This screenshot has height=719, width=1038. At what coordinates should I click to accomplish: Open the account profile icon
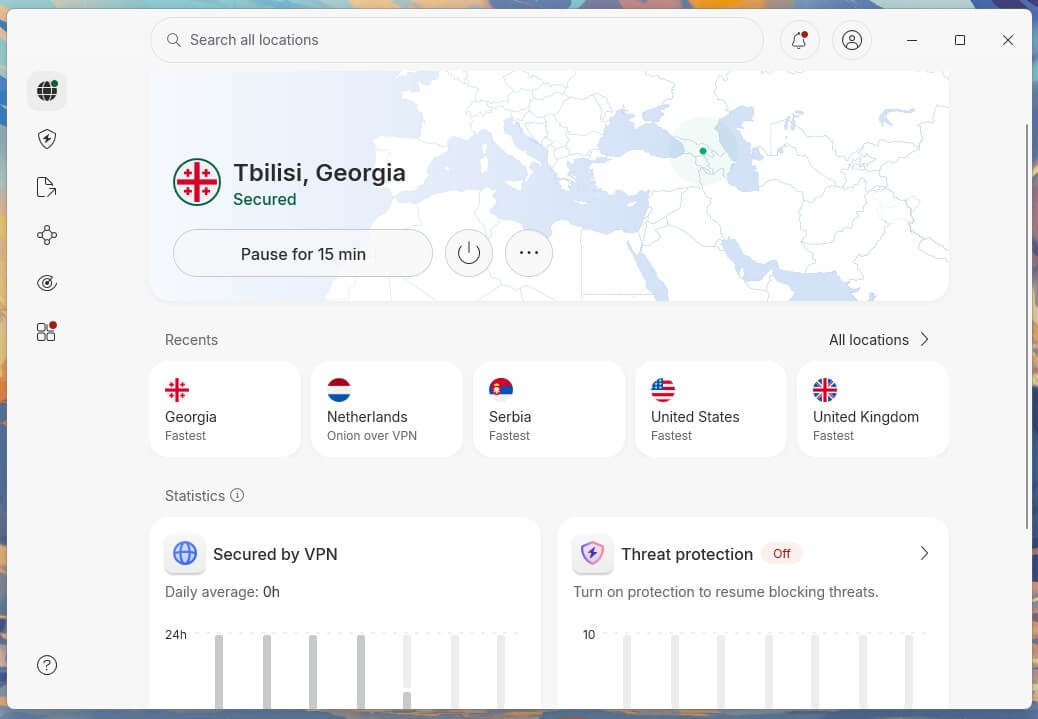[x=852, y=40]
